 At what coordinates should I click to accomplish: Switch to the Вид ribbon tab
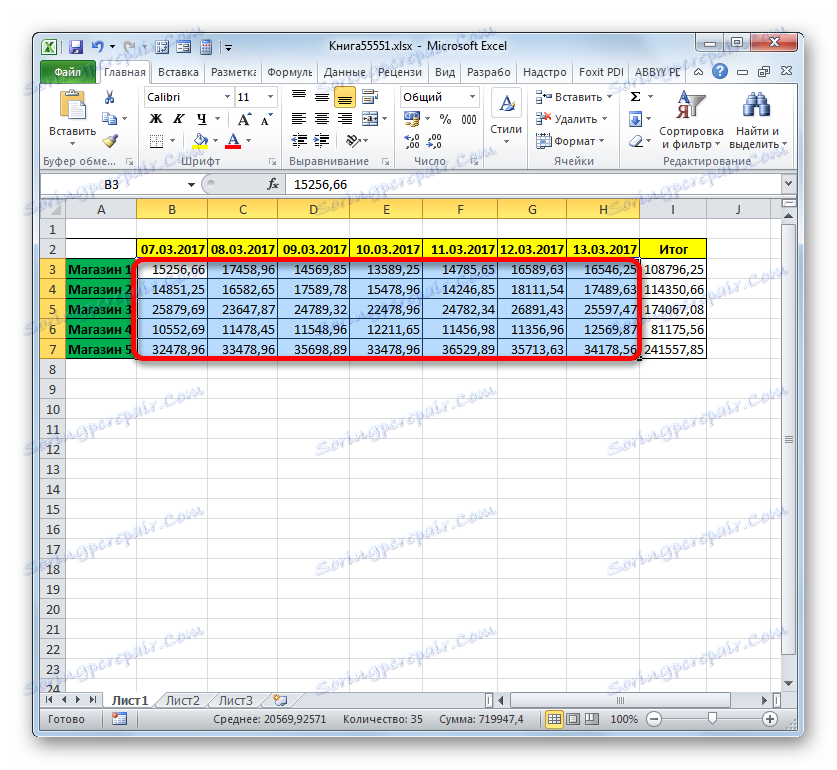tap(445, 72)
